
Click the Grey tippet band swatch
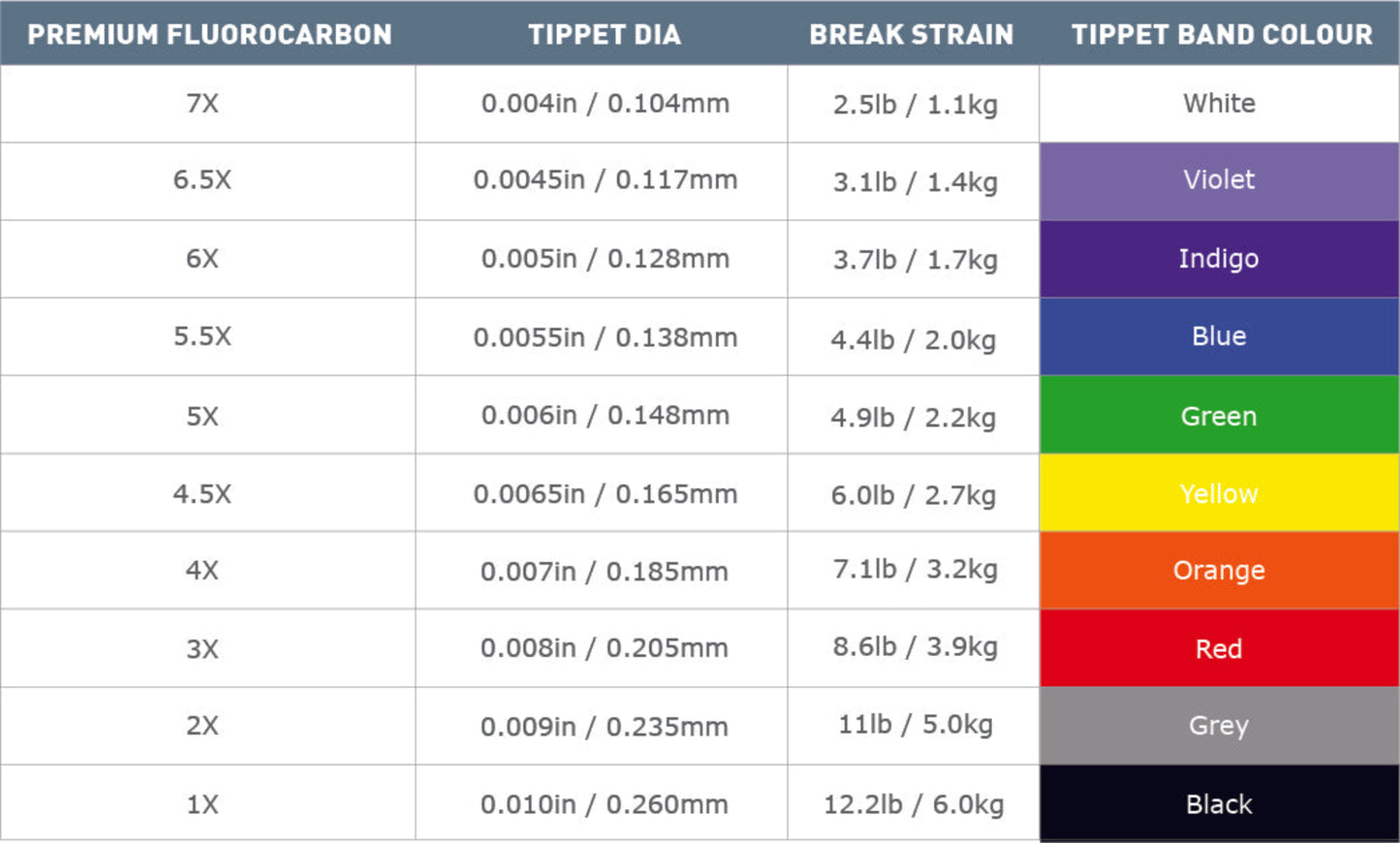pos(1219,726)
